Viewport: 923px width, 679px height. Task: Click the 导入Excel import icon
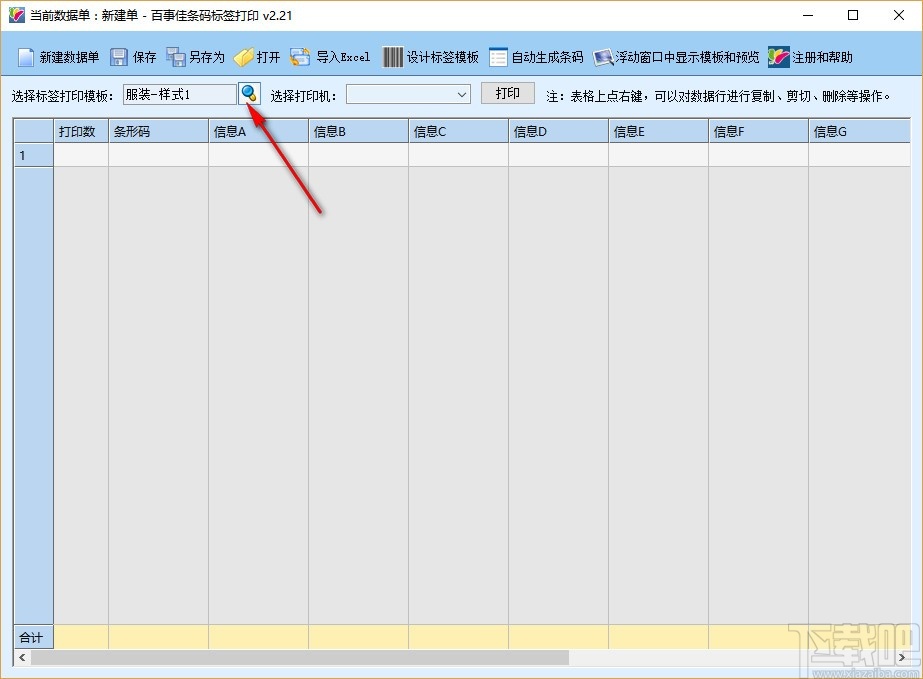300,57
